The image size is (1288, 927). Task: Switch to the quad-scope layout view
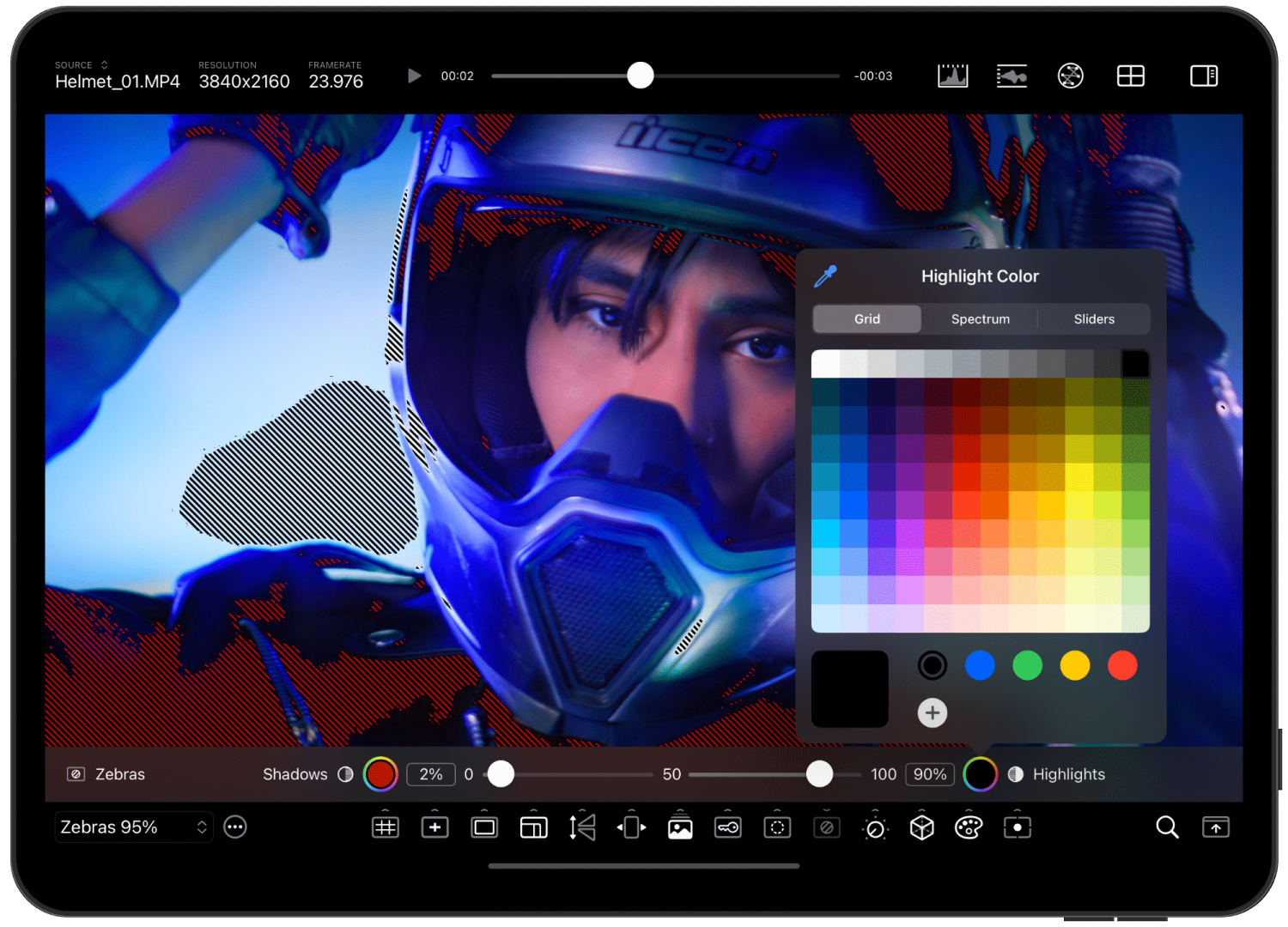click(1131, 76)
